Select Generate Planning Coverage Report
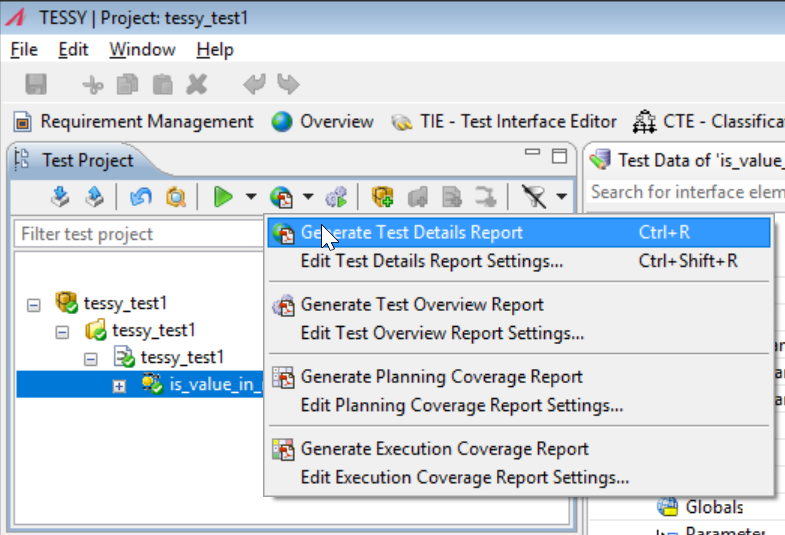785x535 pixels. coord(519,377)
